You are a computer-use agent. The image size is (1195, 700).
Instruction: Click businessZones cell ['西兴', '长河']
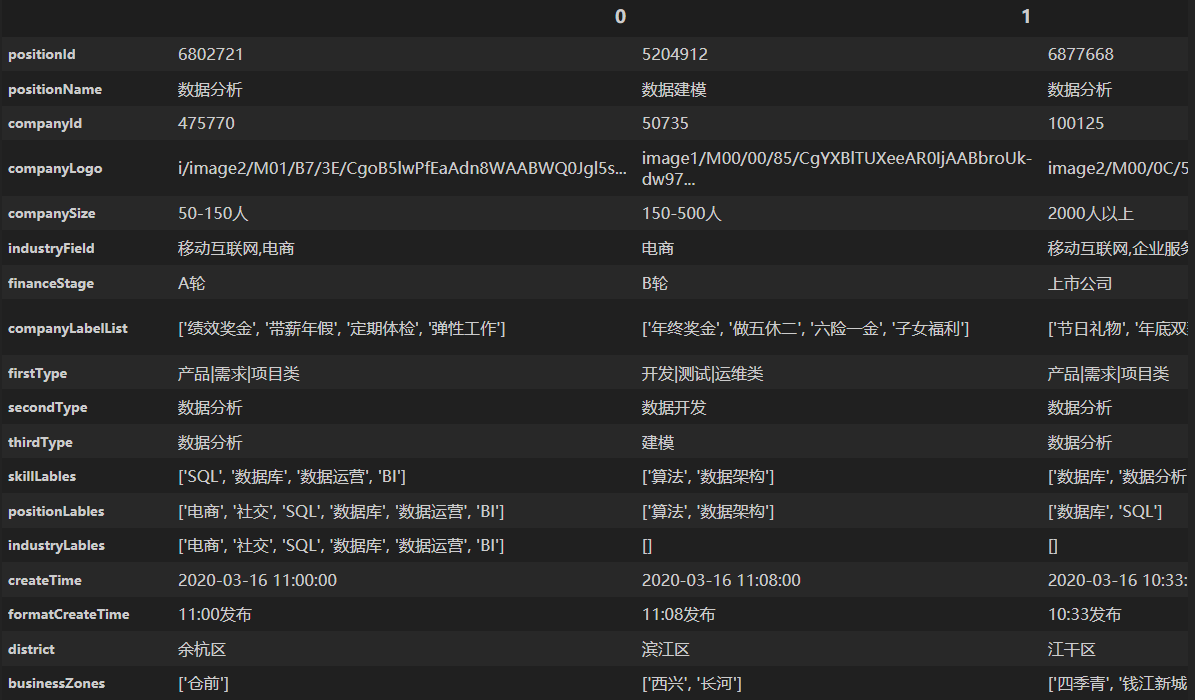[691, 684]
